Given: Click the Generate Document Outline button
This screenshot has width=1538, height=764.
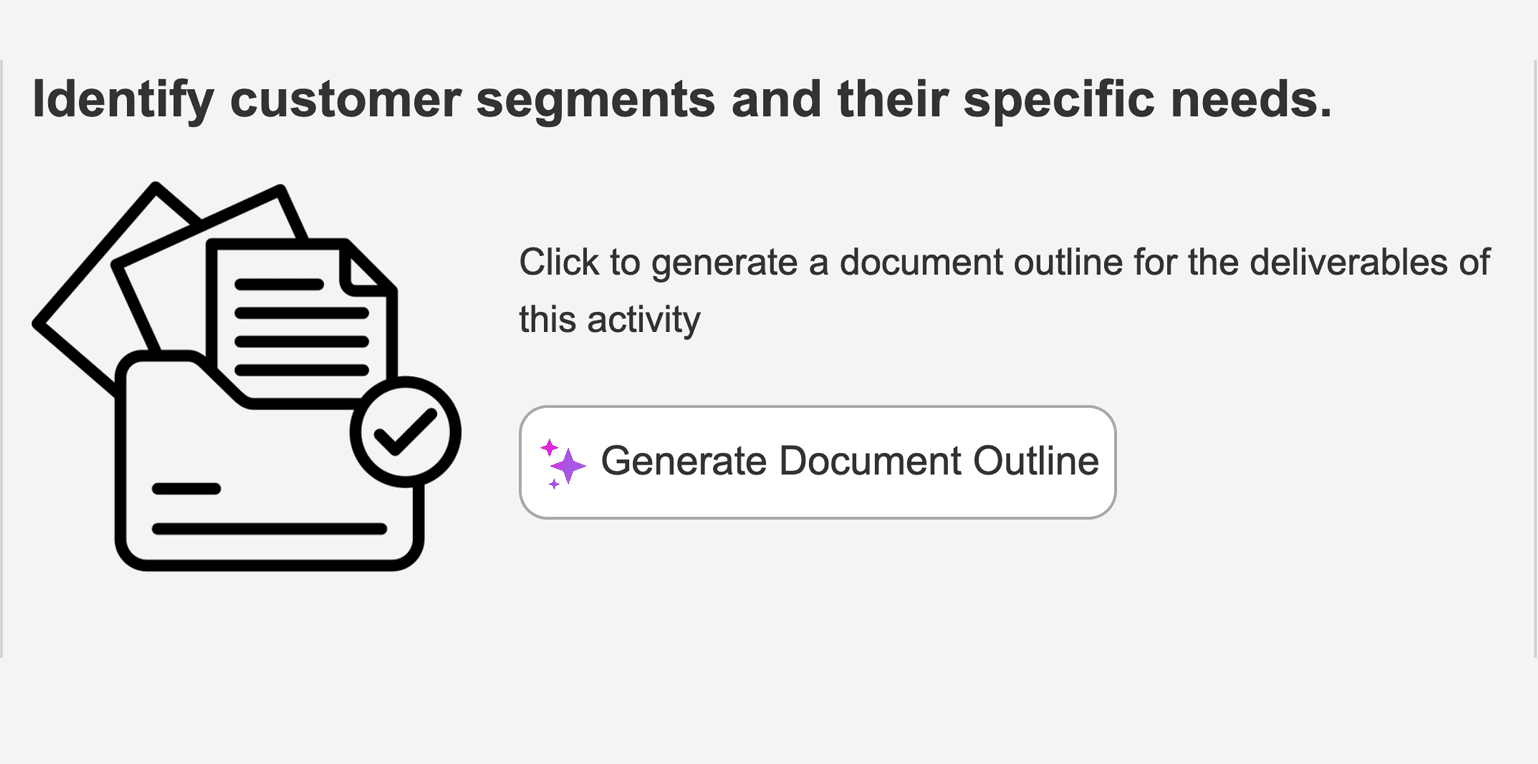Looking at the screenshot, I should pyautogui.click(x=817, y=462).
